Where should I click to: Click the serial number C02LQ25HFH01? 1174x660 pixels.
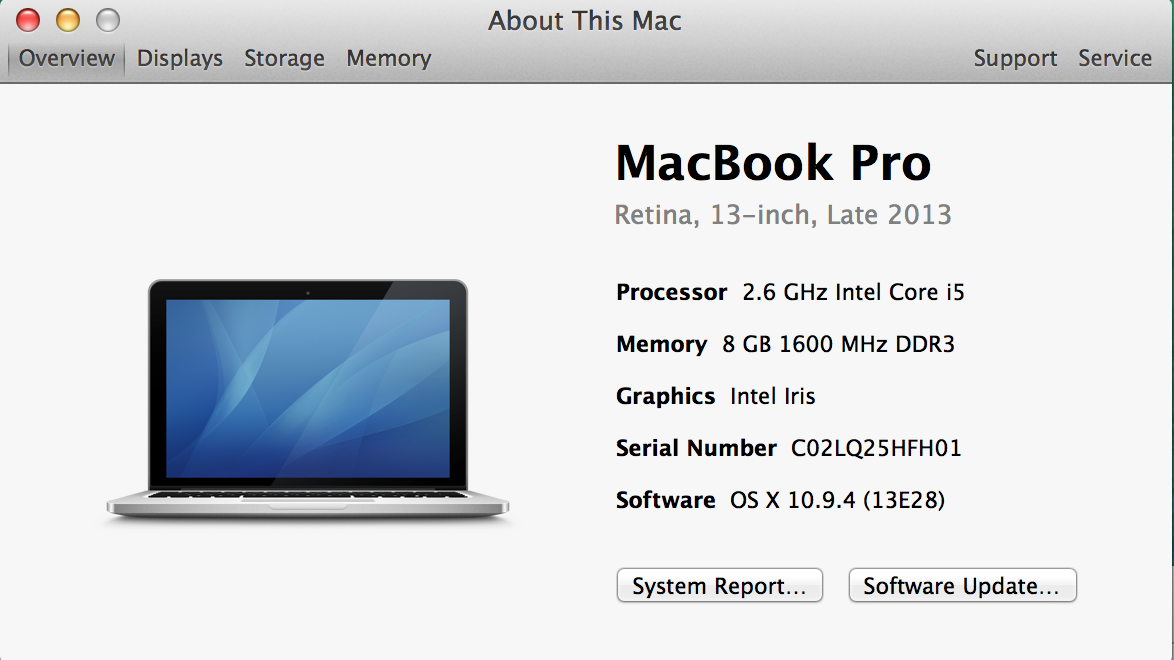[x=876, y=448]
